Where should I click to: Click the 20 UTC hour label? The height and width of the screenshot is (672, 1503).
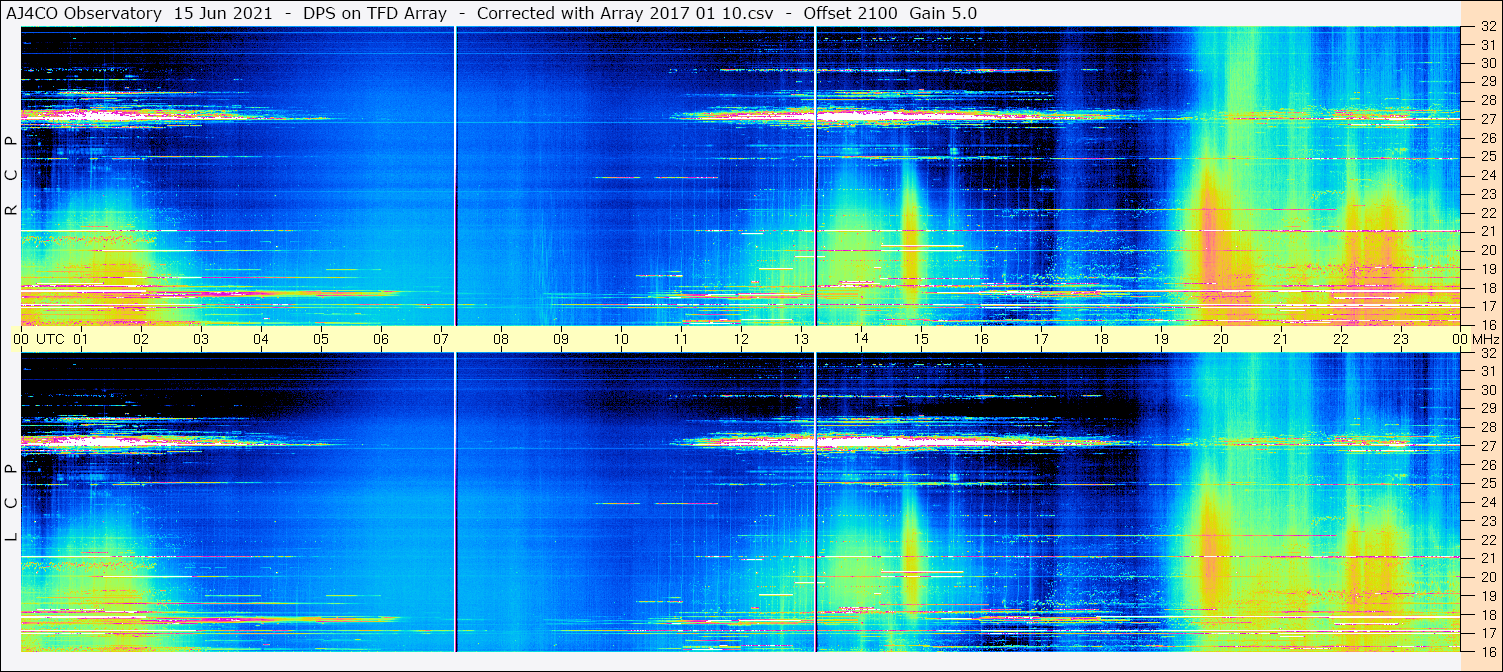pyautogui.click(x=1221, y=339)
